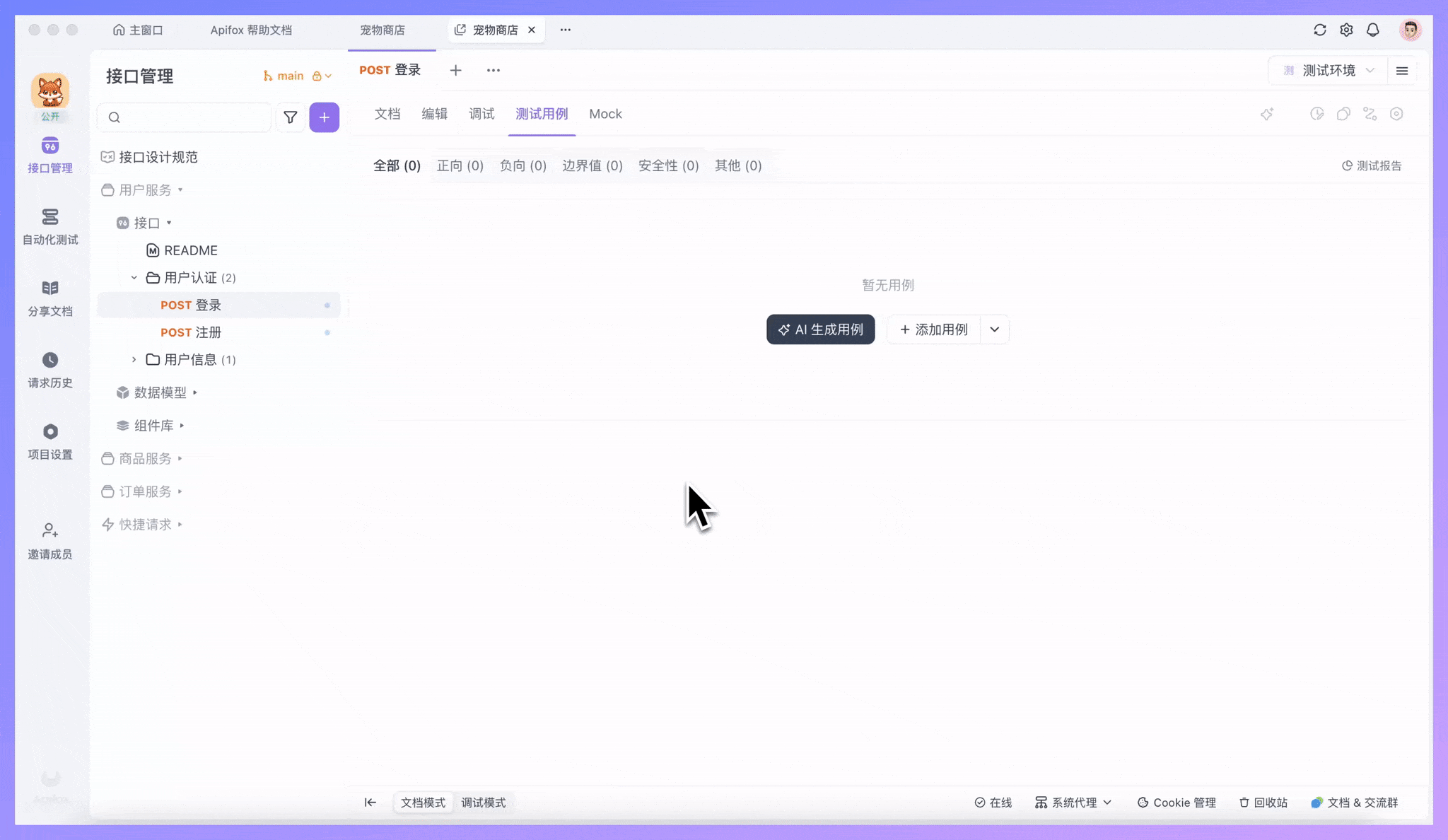This screenshot has width=1448, height=840.
Task: Click the notification bell icon
Action: point(1372,30)
